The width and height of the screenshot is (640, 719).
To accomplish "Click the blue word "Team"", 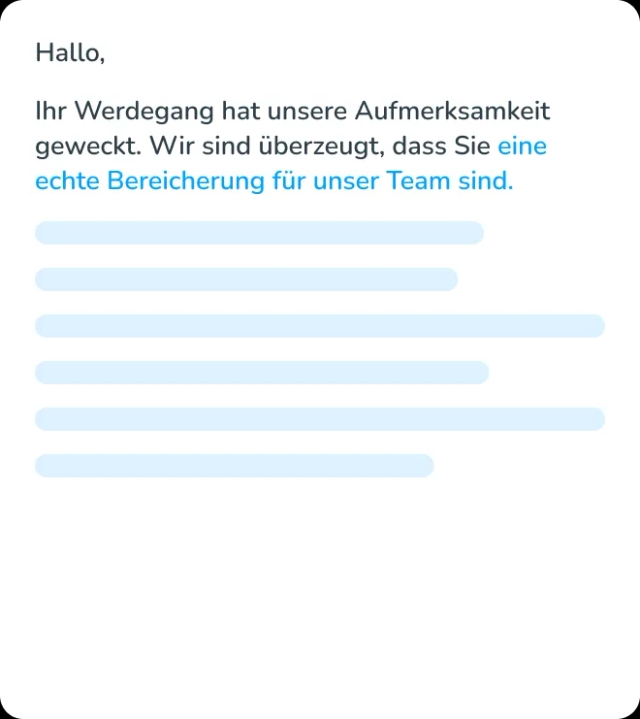I will 419,181.
